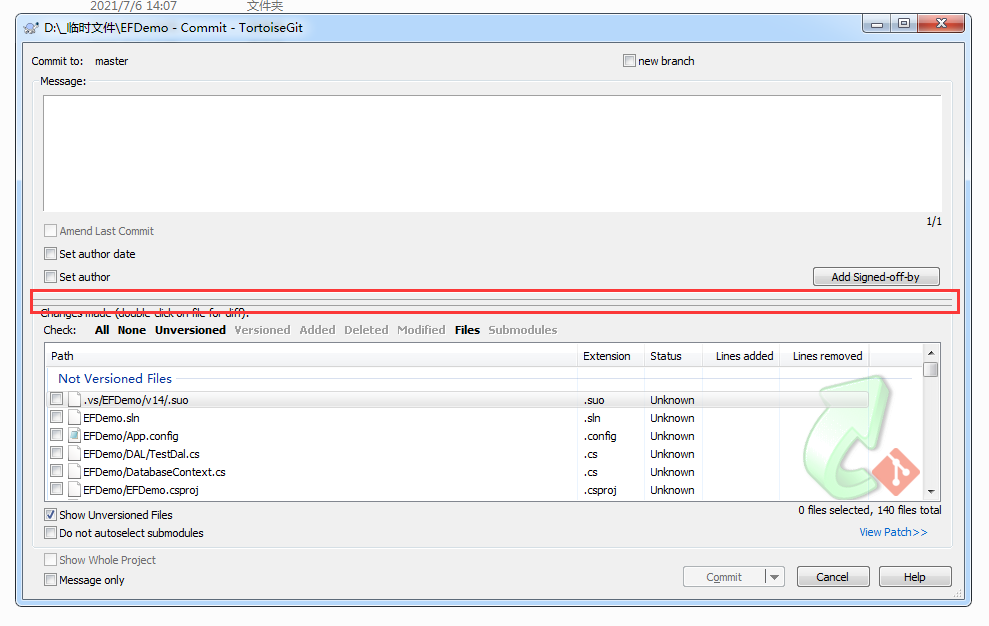Collapse the Not Versioned Files group
This screenshot has height=626, width=989.
coord(114,379)
